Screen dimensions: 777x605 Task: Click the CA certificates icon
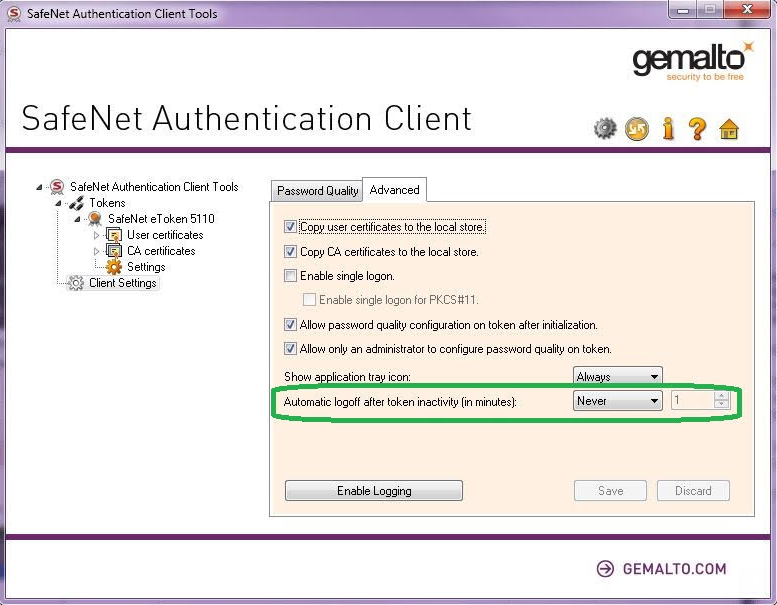(x=114, y=251)
